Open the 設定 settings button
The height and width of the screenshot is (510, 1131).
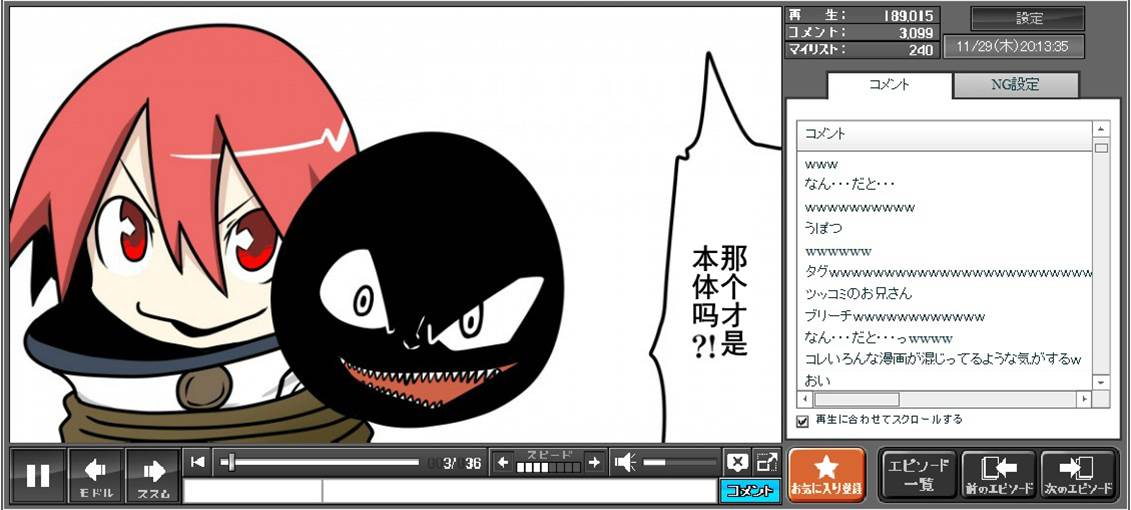click(1028, 19)
